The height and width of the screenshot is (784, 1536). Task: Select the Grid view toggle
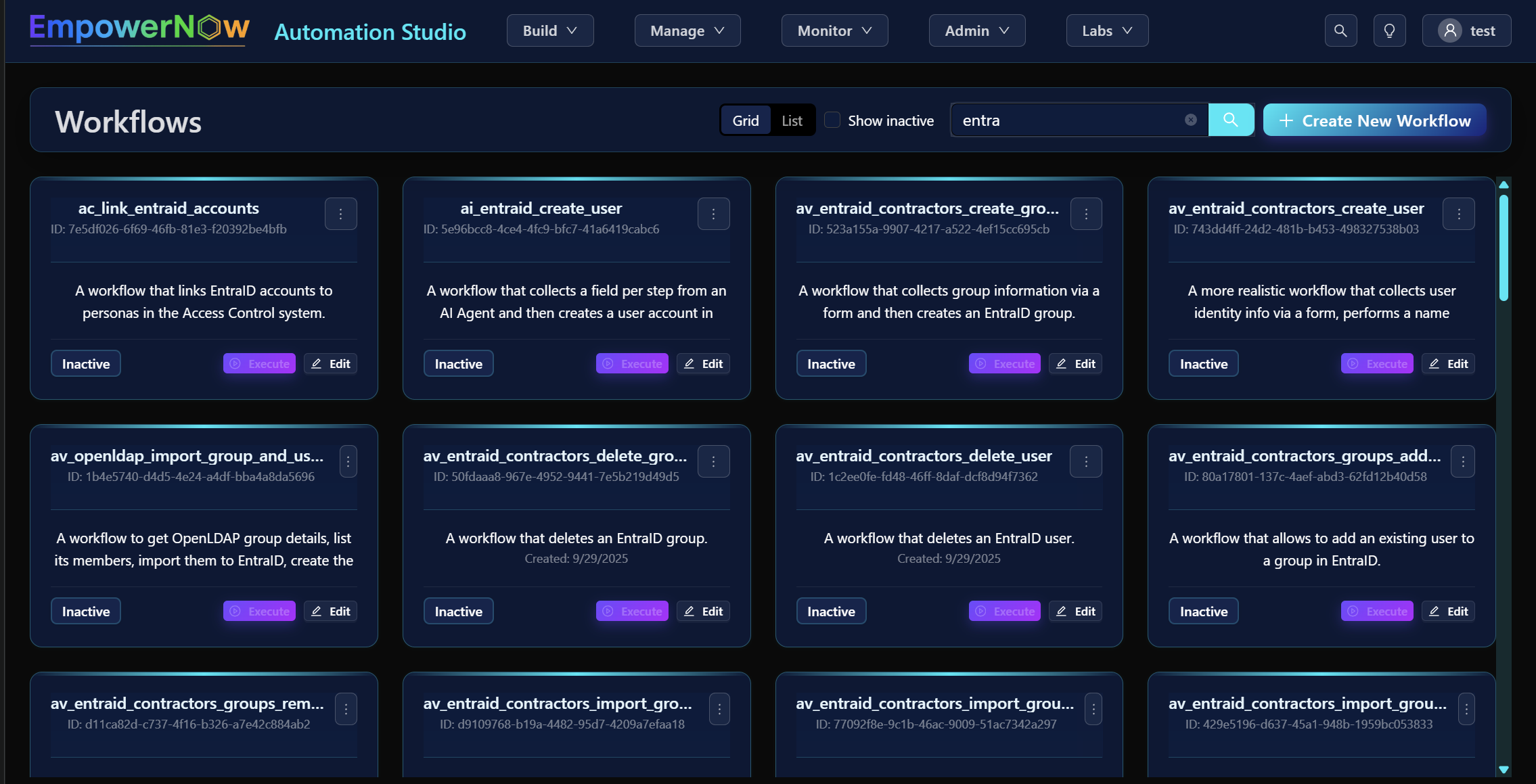click(x=746, y=120)
